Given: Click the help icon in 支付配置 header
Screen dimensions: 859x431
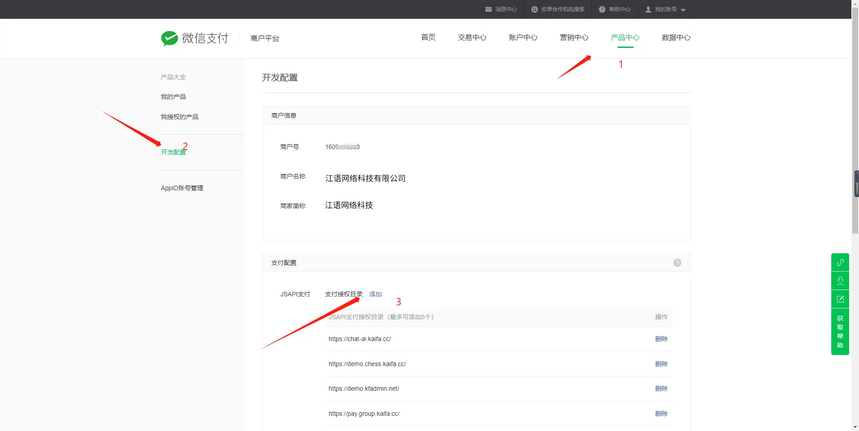Looking at the screenshot, I should coord(677,263).
